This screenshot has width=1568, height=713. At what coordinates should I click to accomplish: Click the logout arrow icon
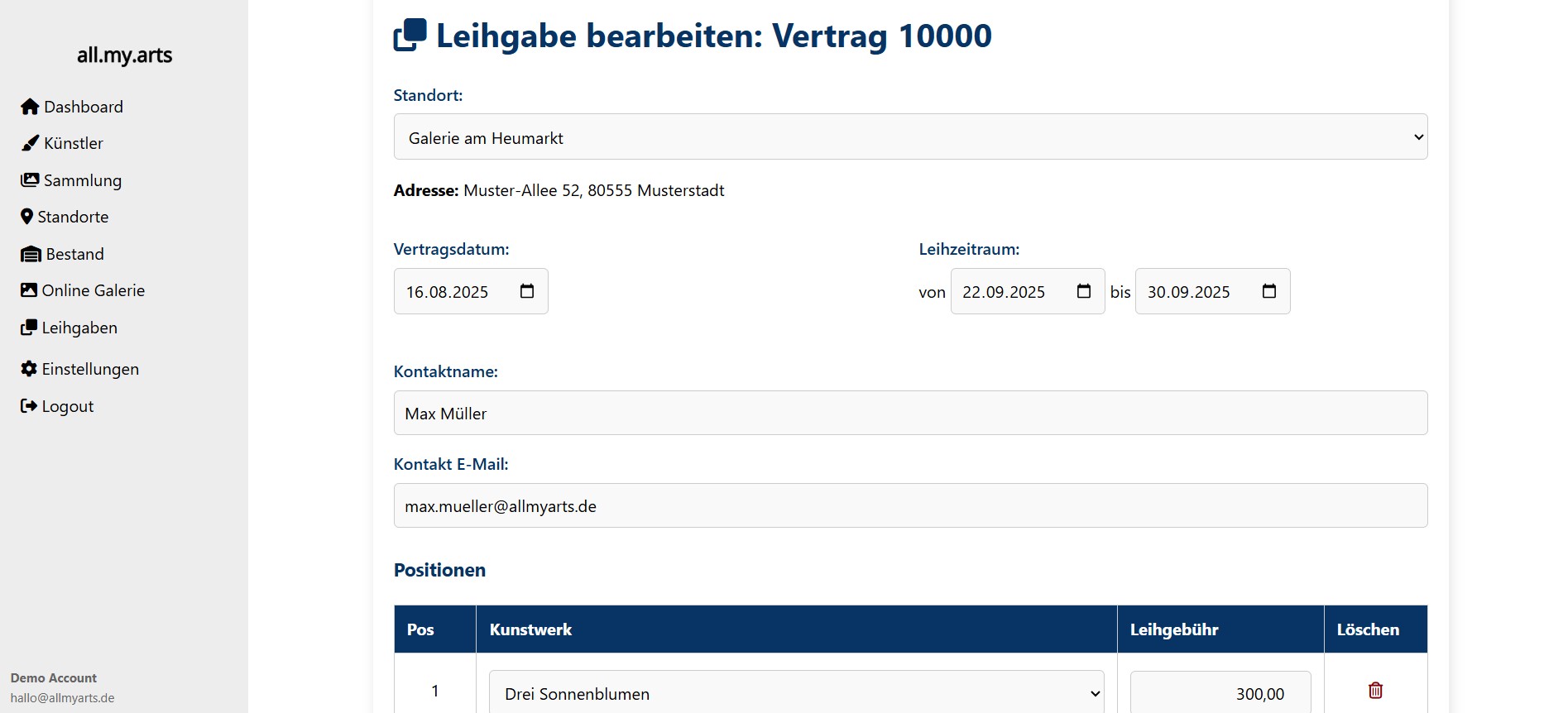pos(29,406)
